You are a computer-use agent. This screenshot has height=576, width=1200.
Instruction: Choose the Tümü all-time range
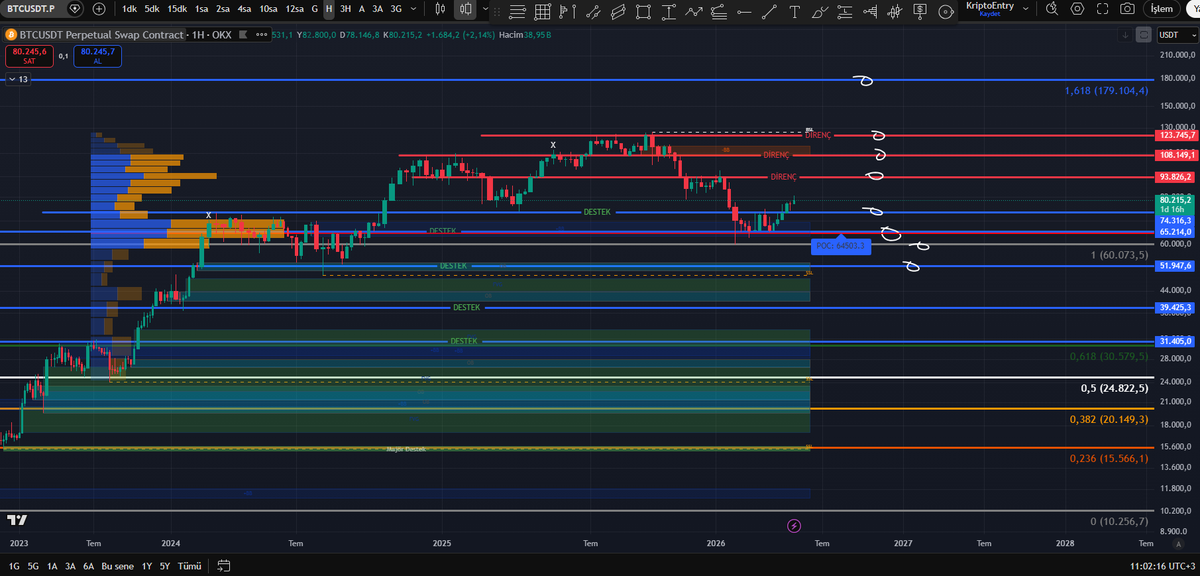(x=189, y=566)
